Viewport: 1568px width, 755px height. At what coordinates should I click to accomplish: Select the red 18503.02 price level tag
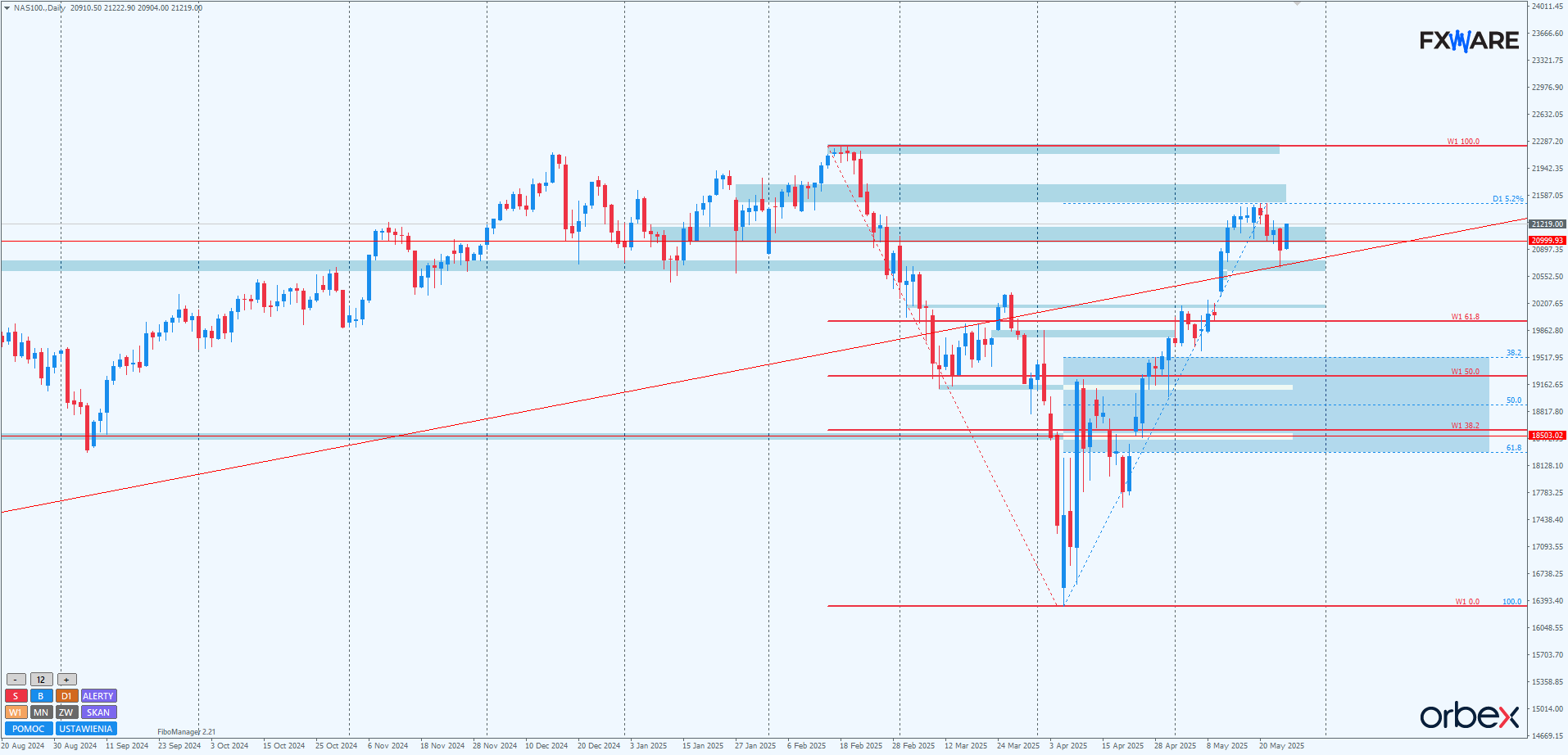1547,436
